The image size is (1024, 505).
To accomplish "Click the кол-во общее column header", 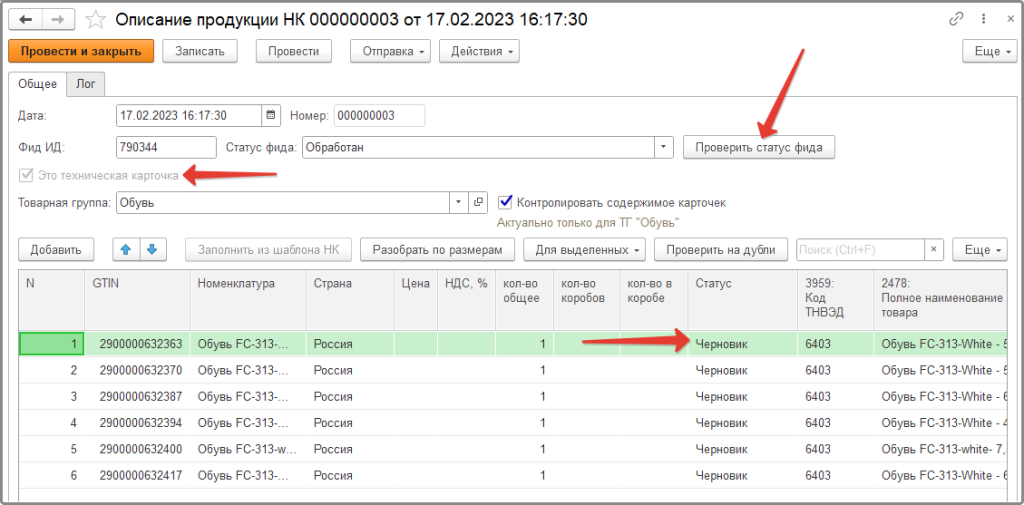I will tap(524, 299).
